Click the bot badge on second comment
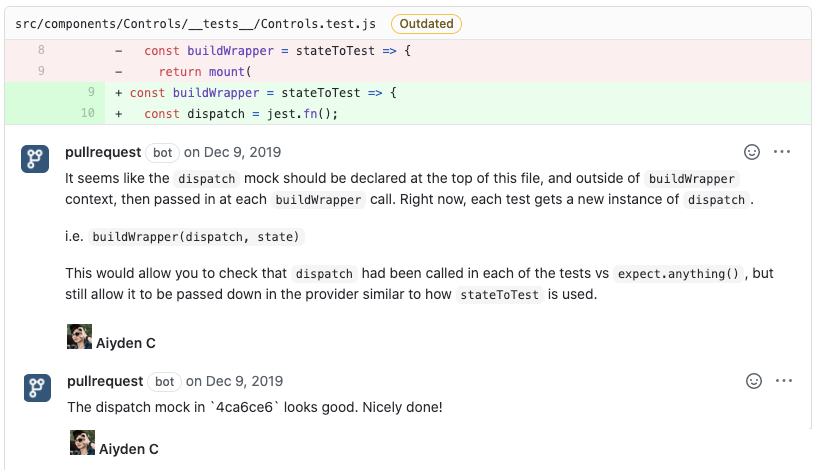Screen dimensions: 815x470 (165, 382)
